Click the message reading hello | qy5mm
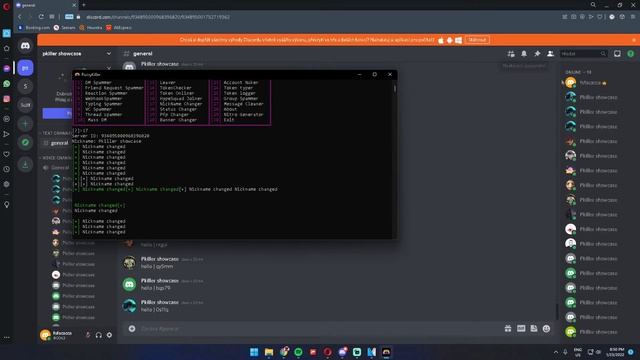 tap(157, 267)
